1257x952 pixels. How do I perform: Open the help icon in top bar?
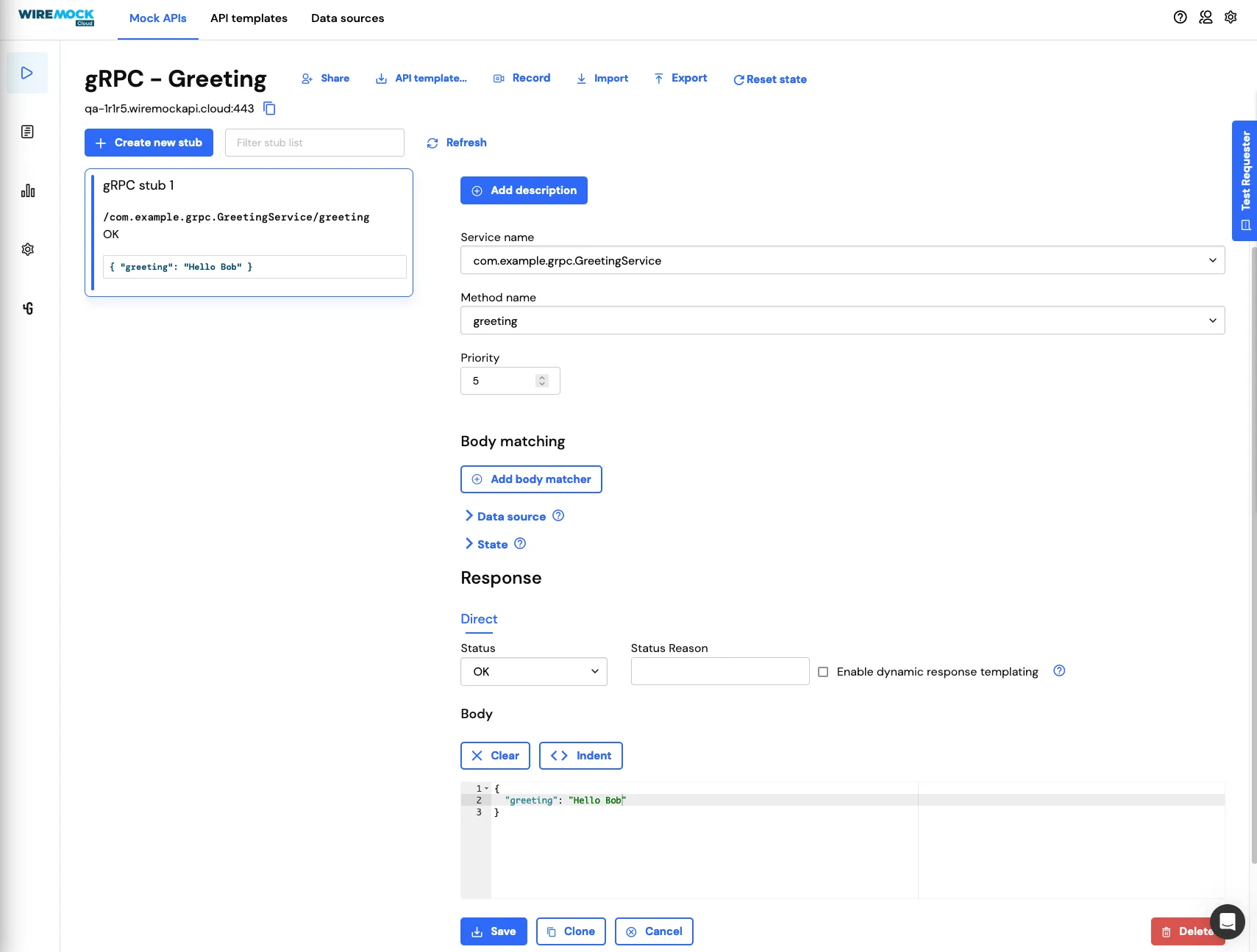point(1180,18)
